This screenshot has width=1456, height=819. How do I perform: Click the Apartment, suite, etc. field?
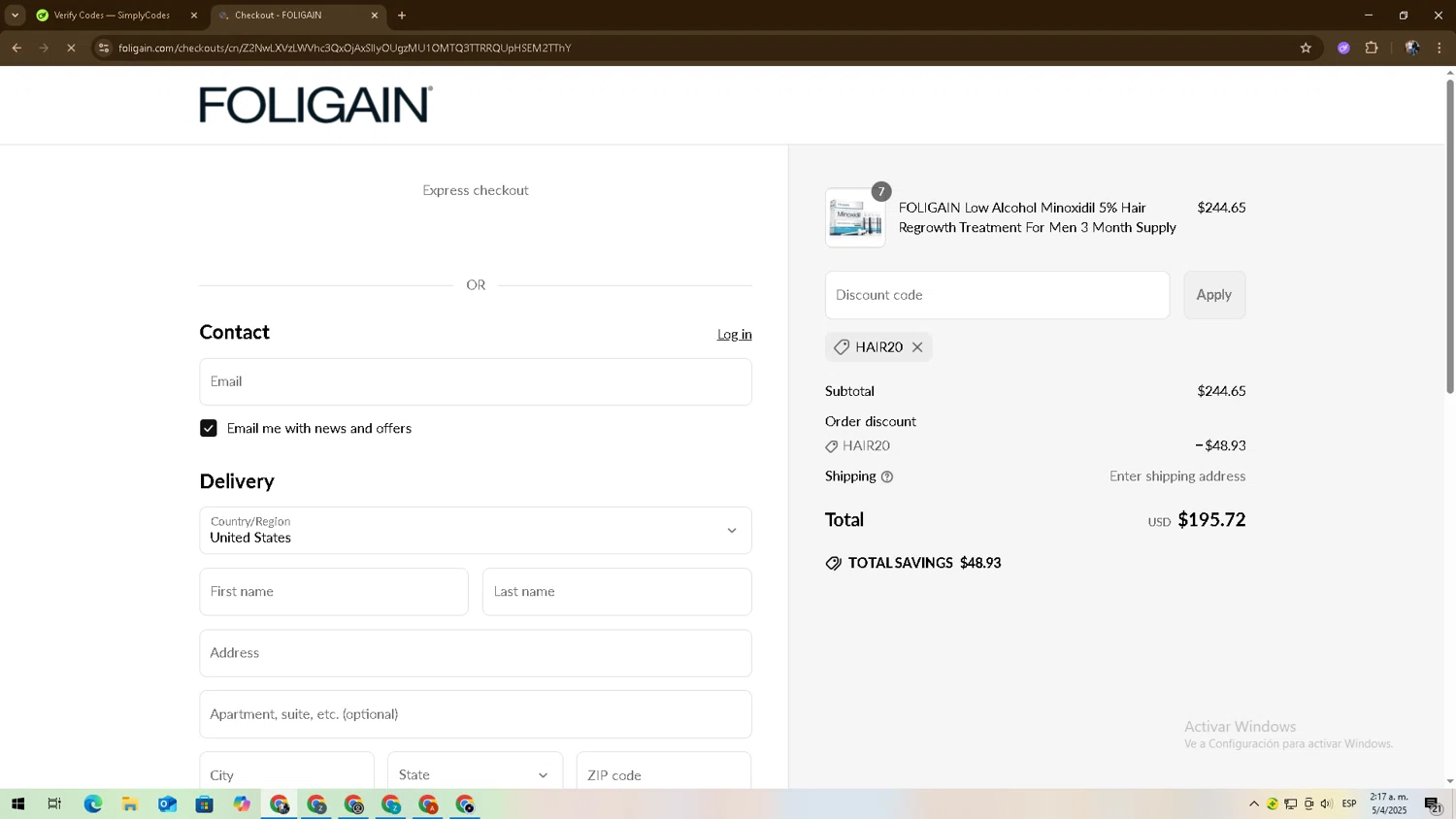coord(476,714)
